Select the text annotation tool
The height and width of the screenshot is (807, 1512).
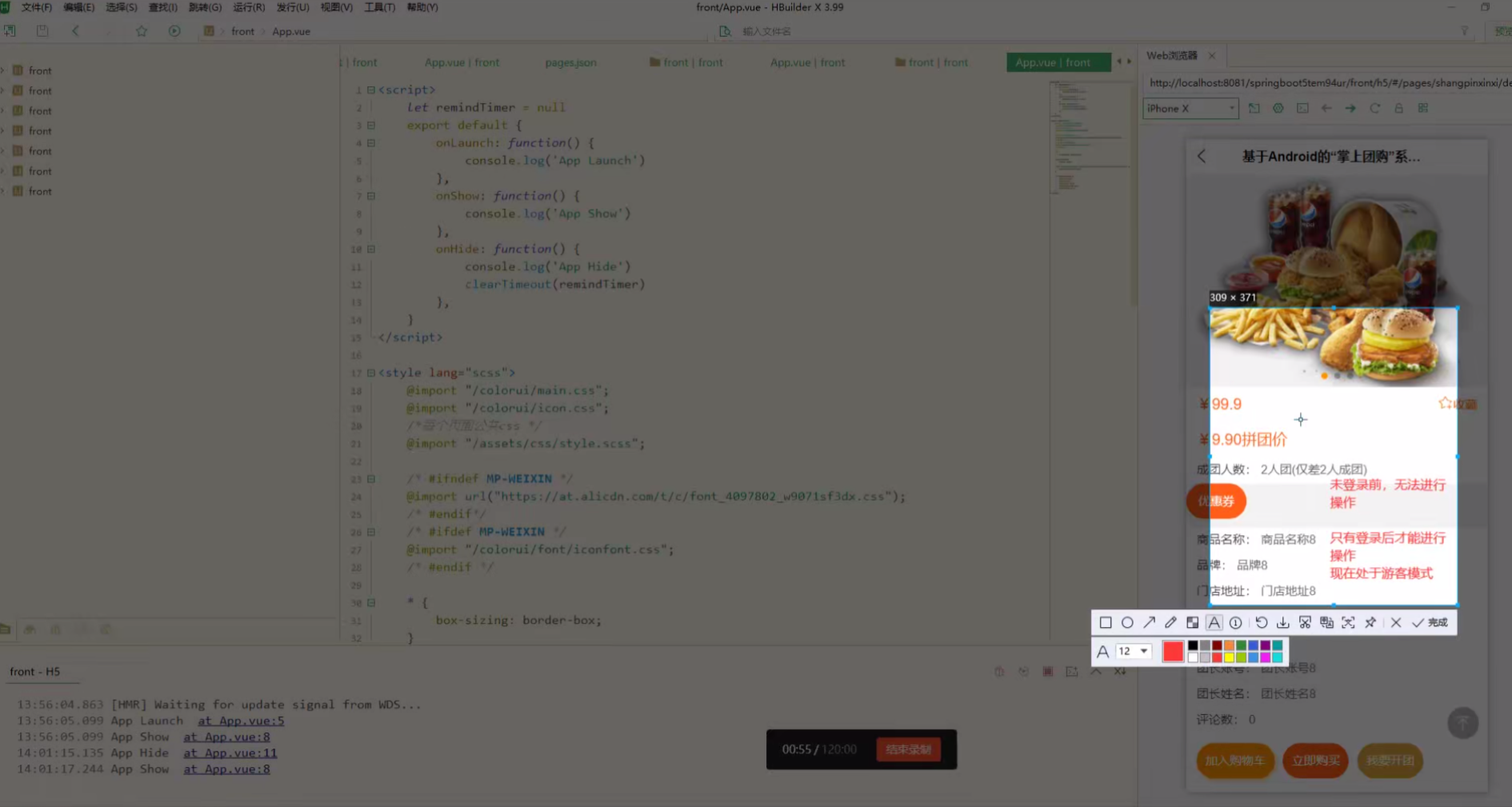[1214, 622]
